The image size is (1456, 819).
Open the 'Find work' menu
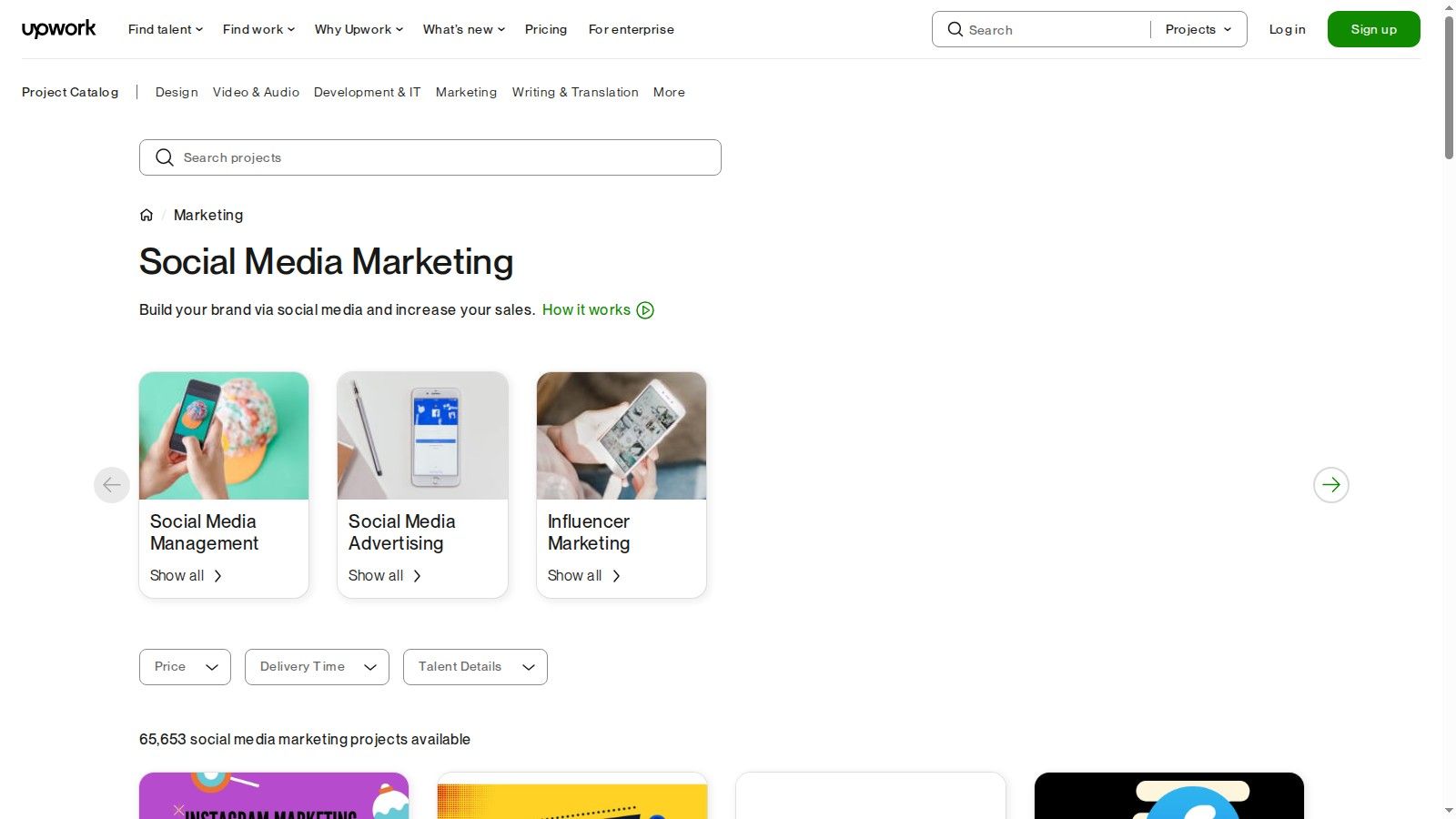pyautogui.click(x=258, y=29)
